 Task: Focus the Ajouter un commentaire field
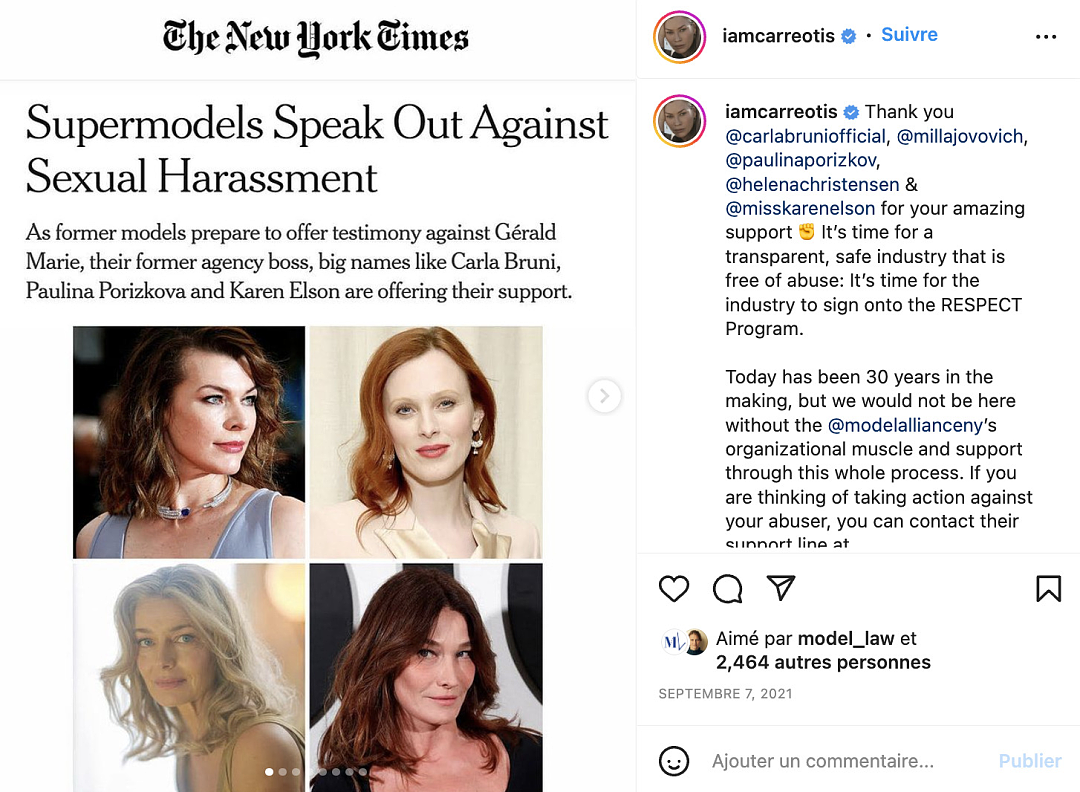(x=822, y=761)
